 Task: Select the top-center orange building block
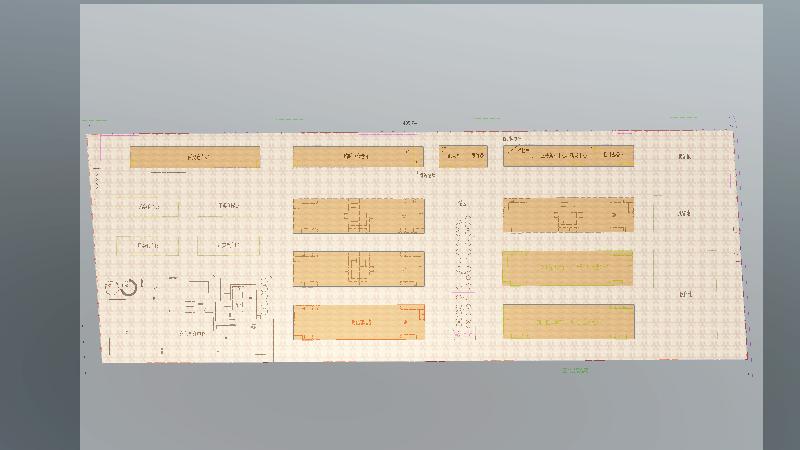pos(357,156)
